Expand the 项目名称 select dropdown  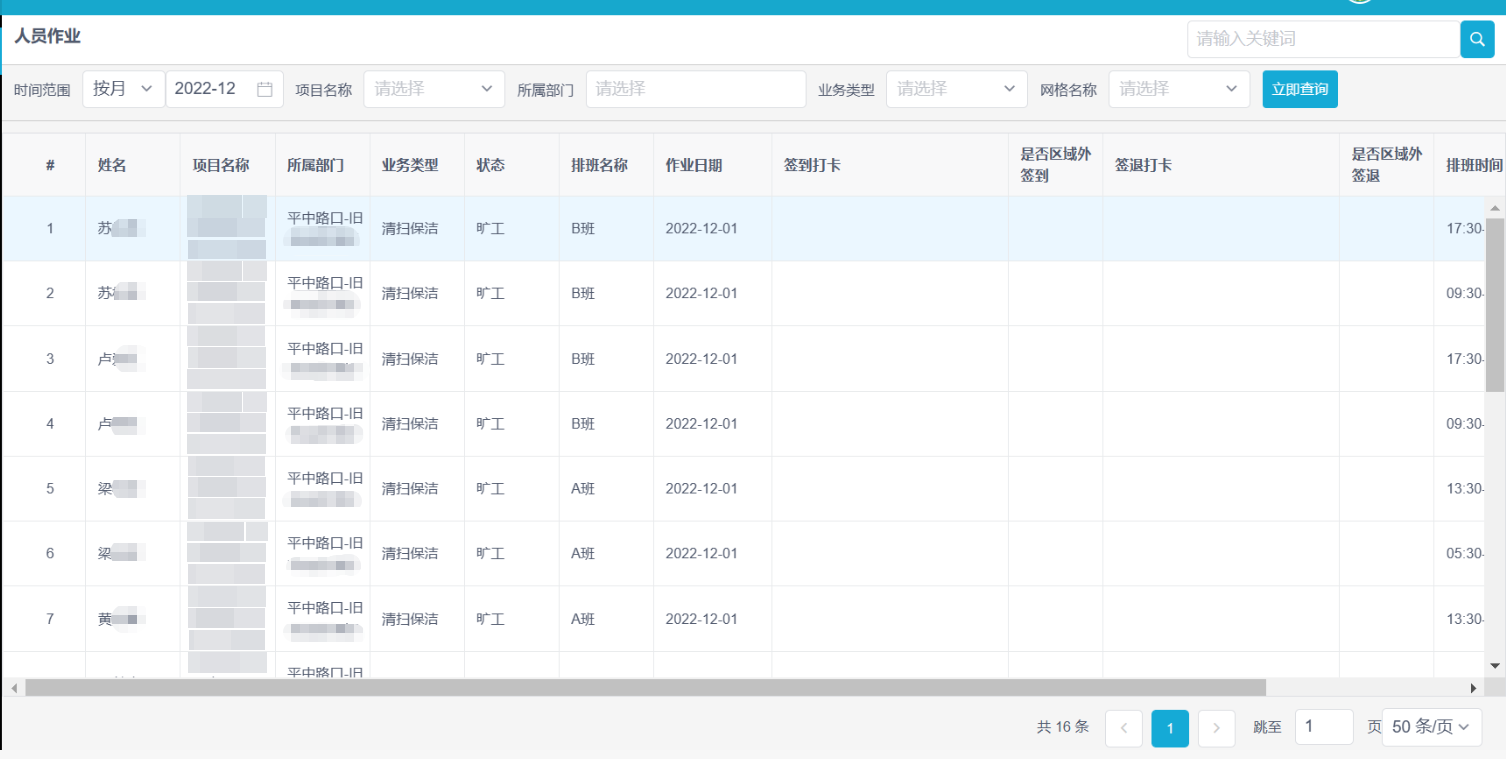pos(434,89)
